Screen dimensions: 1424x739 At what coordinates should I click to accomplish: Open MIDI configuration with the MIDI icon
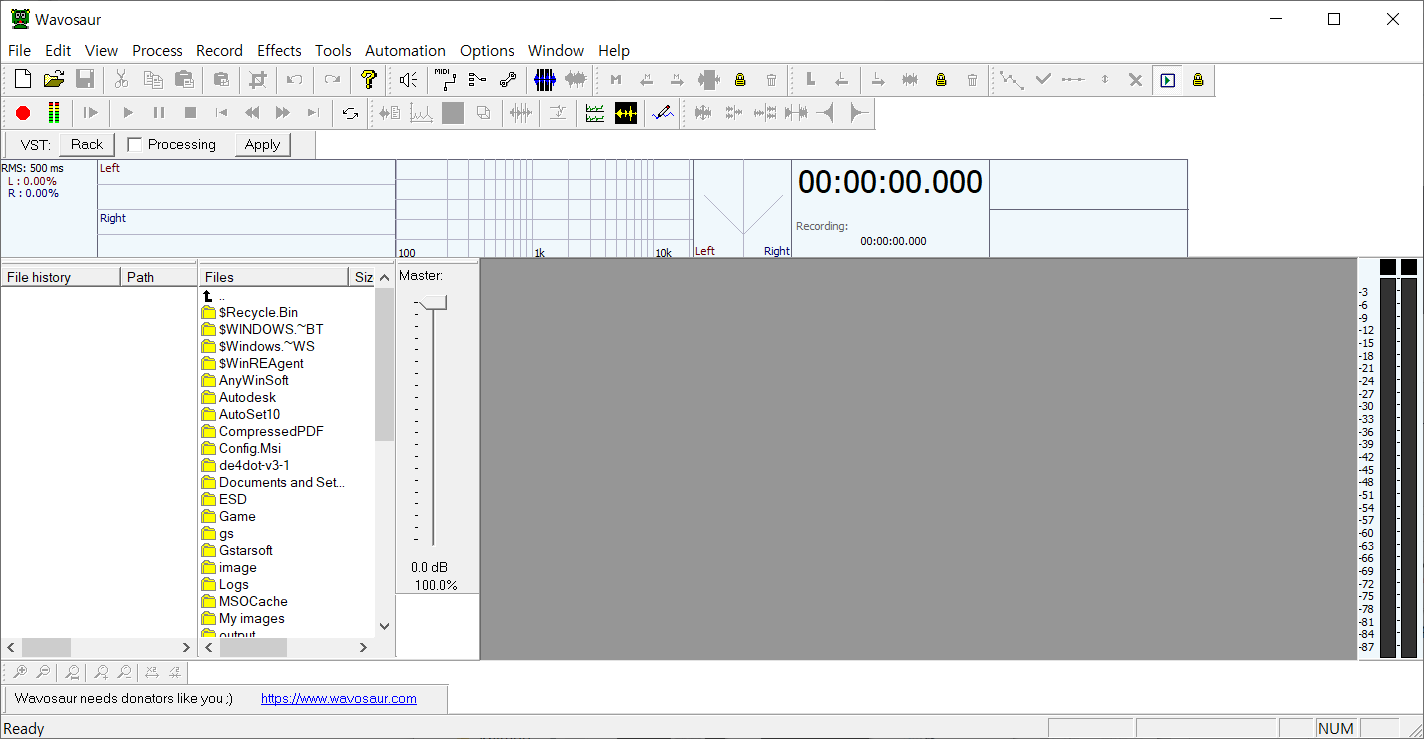pos(444,80)
